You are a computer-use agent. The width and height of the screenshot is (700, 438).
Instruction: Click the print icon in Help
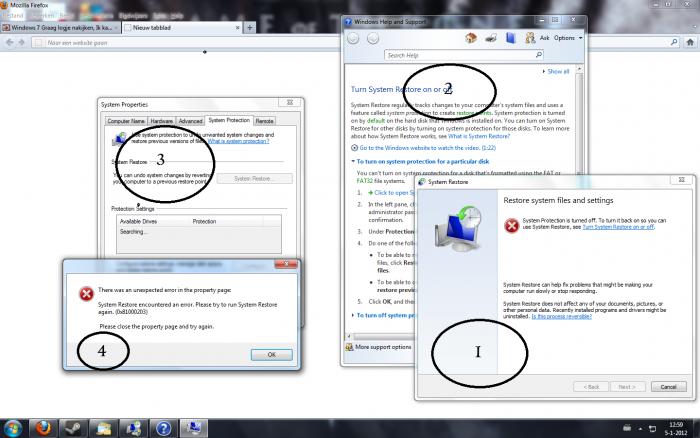coord(491,38)
